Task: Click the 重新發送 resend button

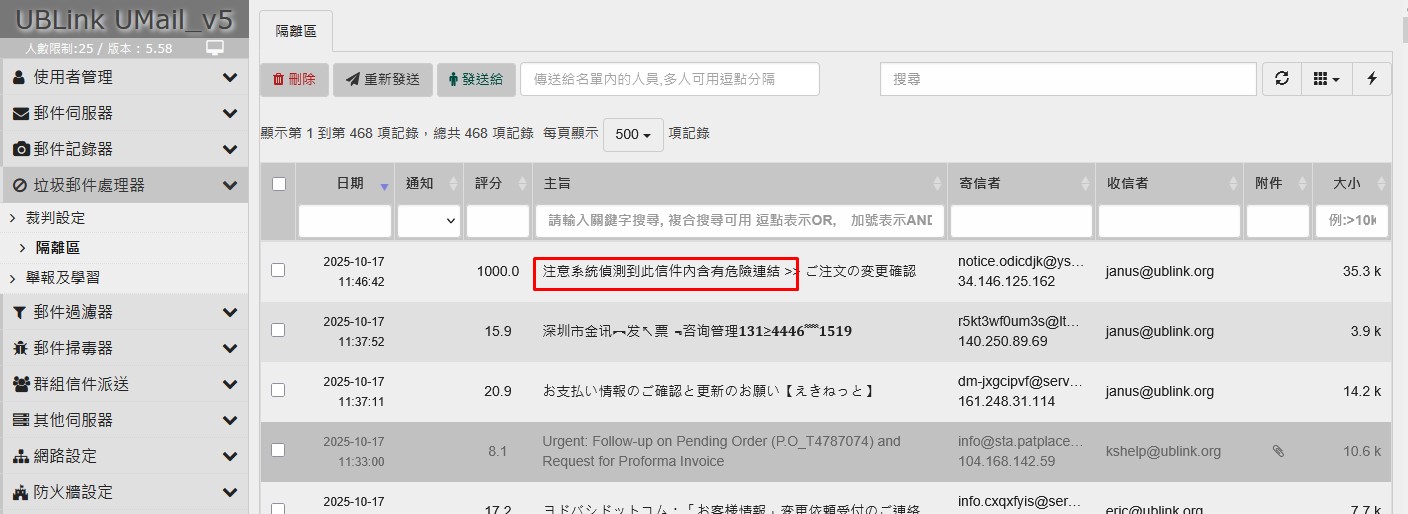Action: [x=382, y=79]
